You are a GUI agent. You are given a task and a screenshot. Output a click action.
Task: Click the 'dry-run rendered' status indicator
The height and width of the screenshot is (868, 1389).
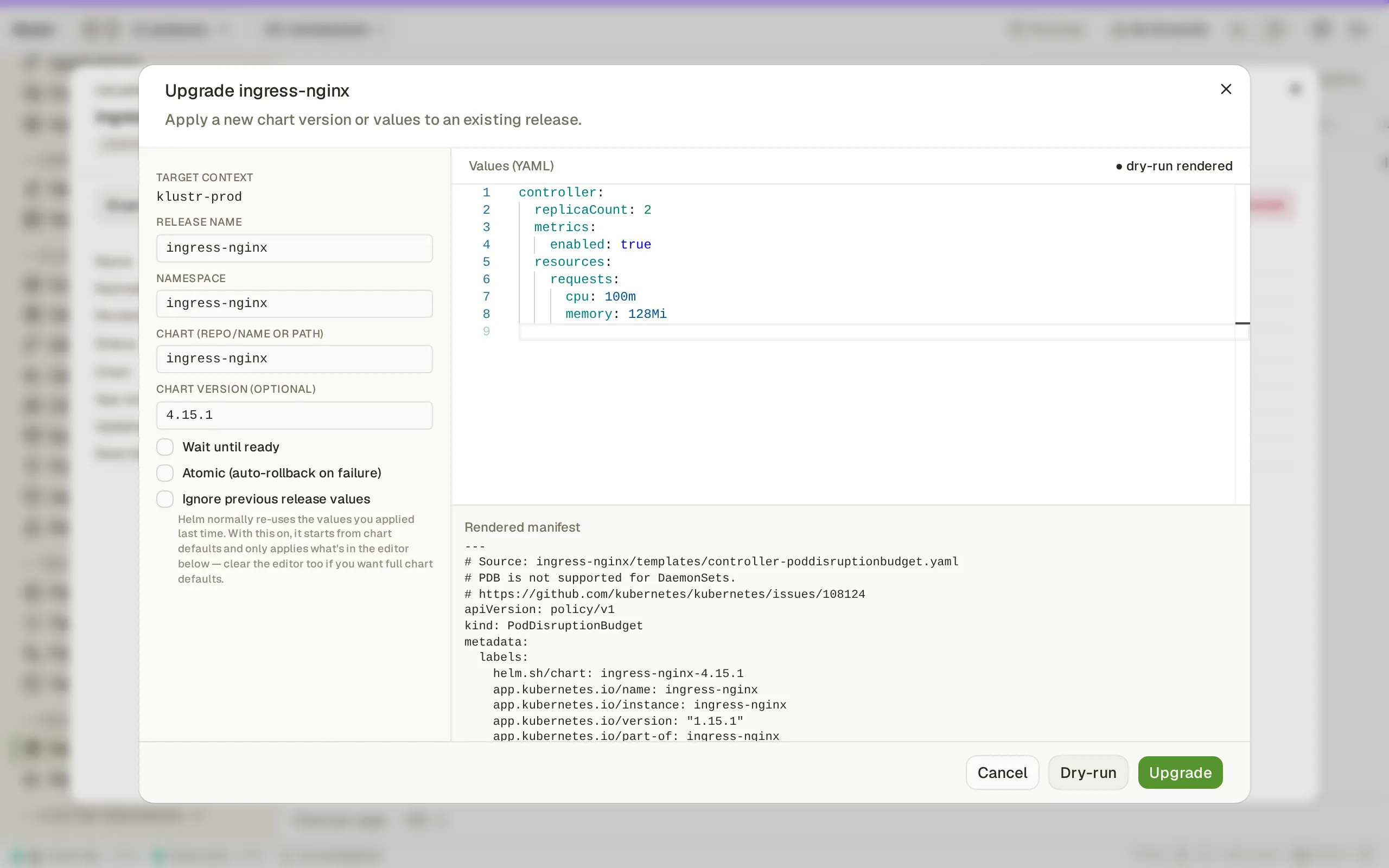[1174, 166]
